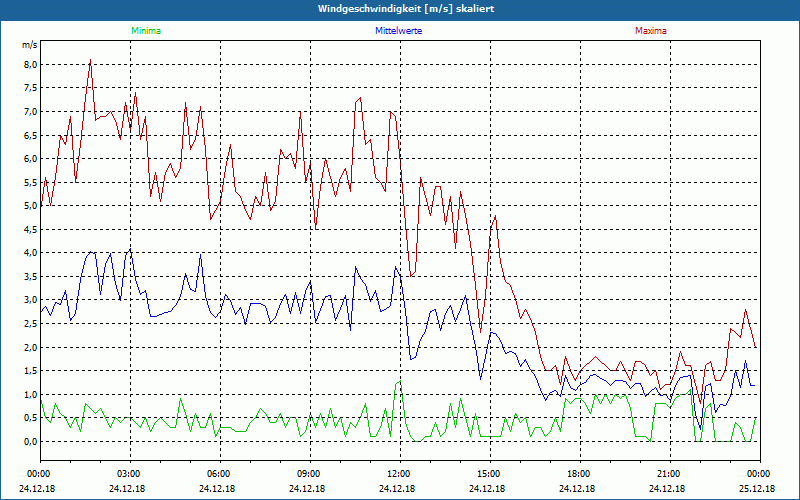Viewport: 800px width, 500px height.
Task: Click the 2,5 y-axis value
Action: 30,323
